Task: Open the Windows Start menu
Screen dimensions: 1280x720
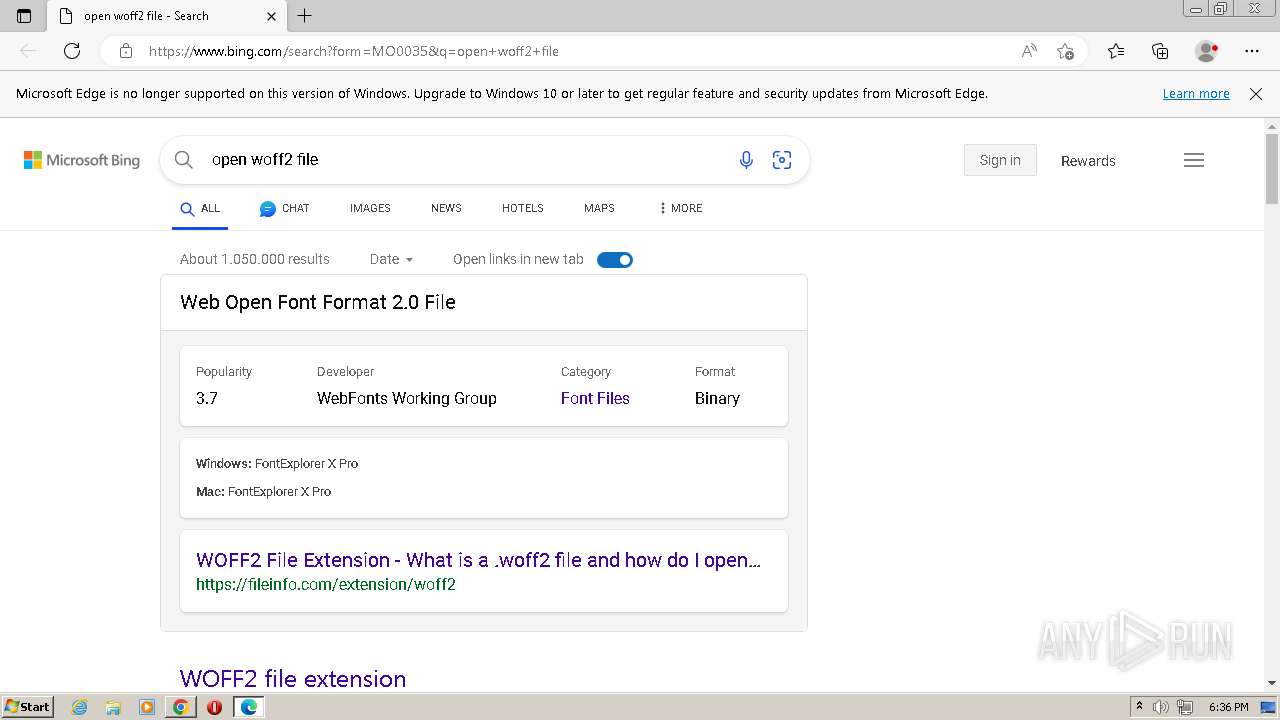Action: [x=27, y=707]
